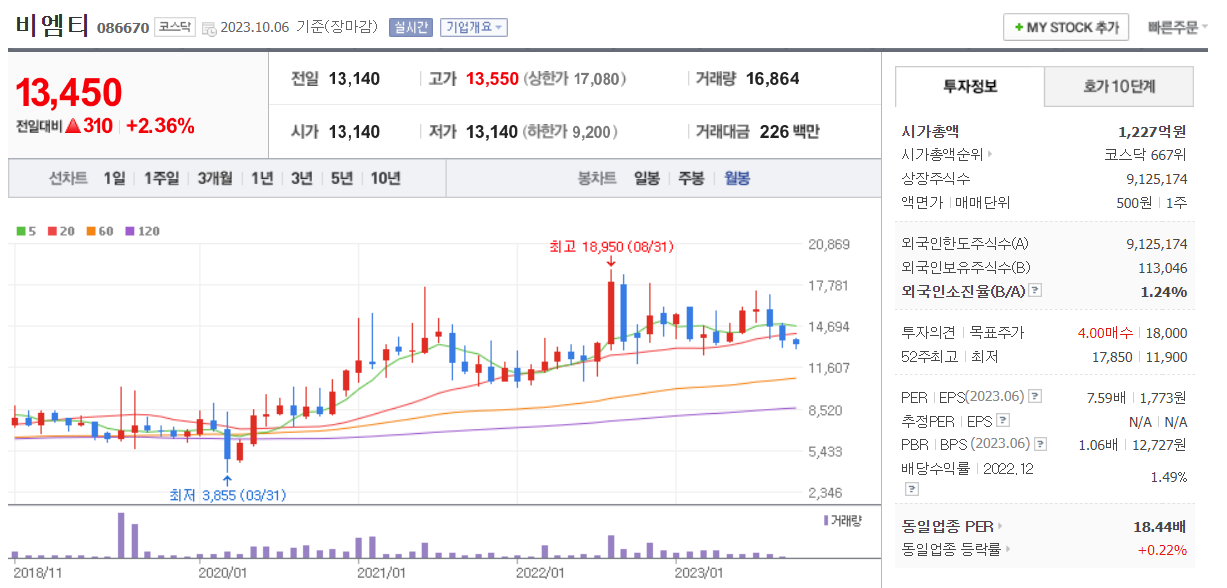Click the 외국인보유주식수 value 113,046
This screenshot has width=1227, height=588.
point(1162,267)
